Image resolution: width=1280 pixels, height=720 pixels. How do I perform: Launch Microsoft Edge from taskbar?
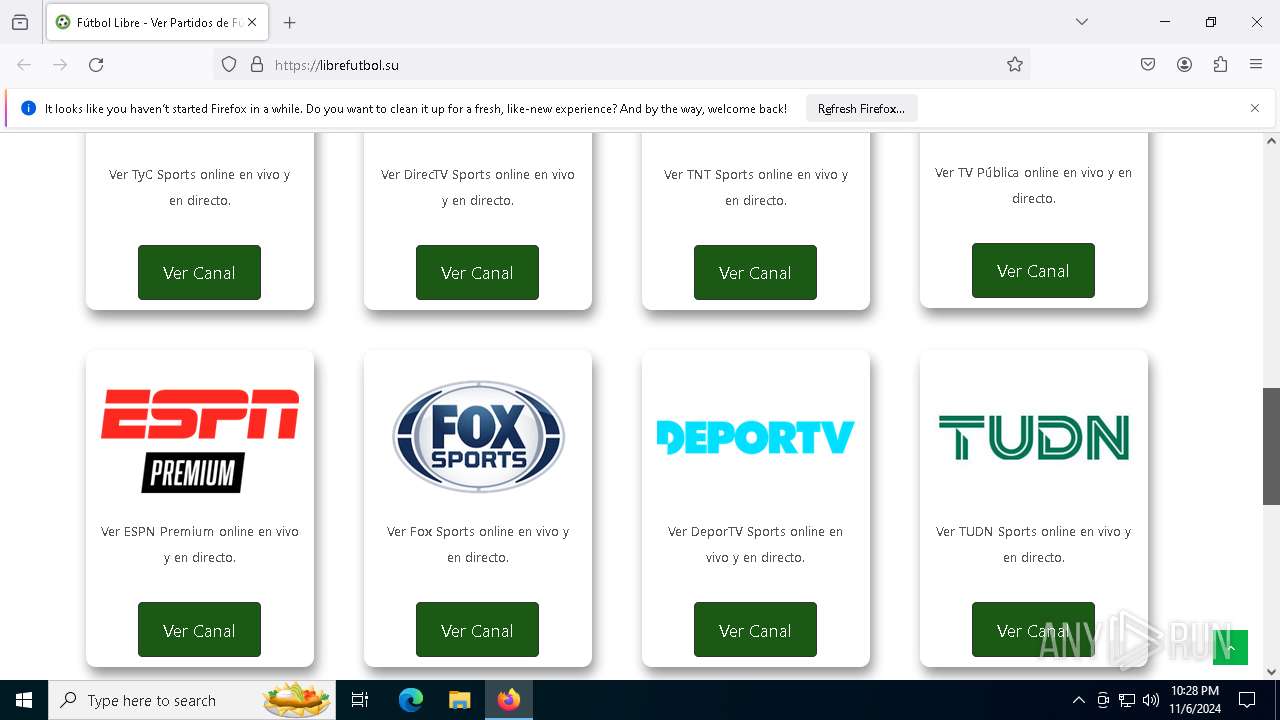click(411, 700)
